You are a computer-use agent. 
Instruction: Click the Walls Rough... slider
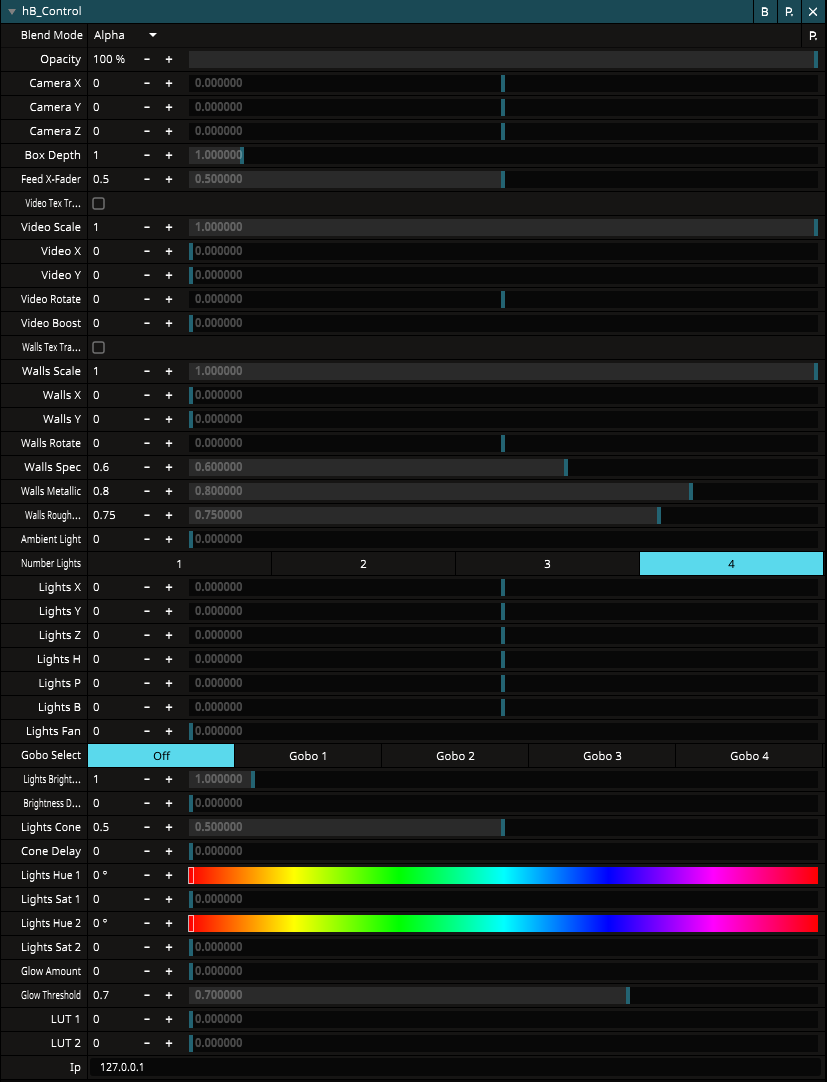(x=503, y=515)
